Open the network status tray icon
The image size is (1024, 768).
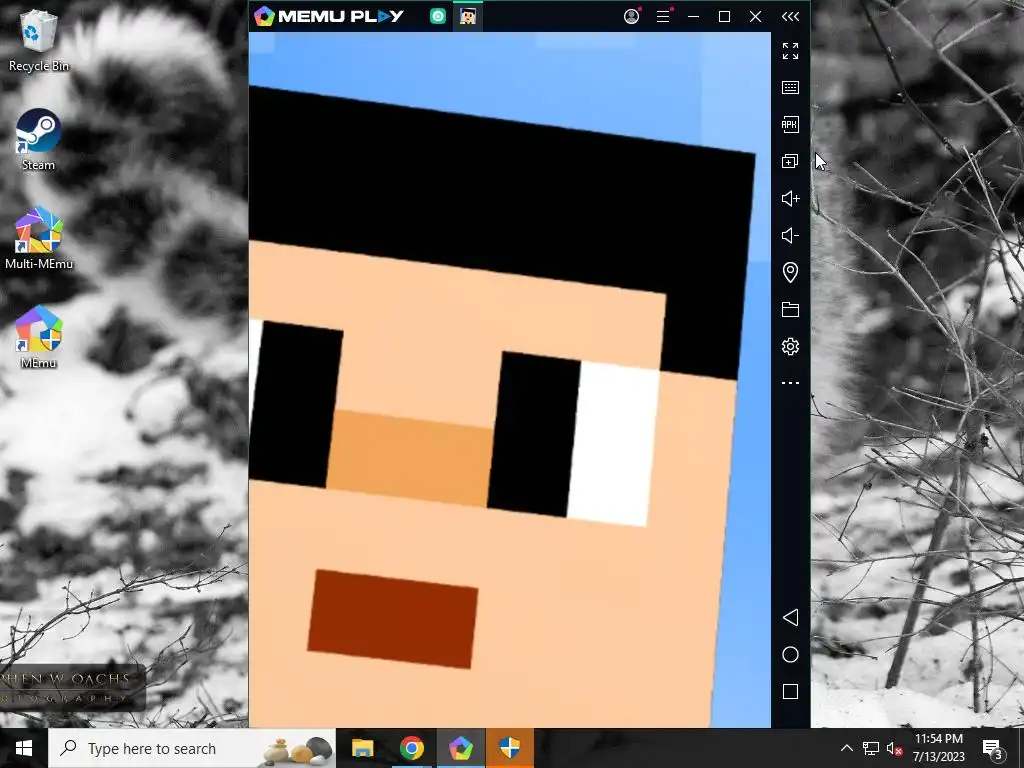(x=871, y=748)
